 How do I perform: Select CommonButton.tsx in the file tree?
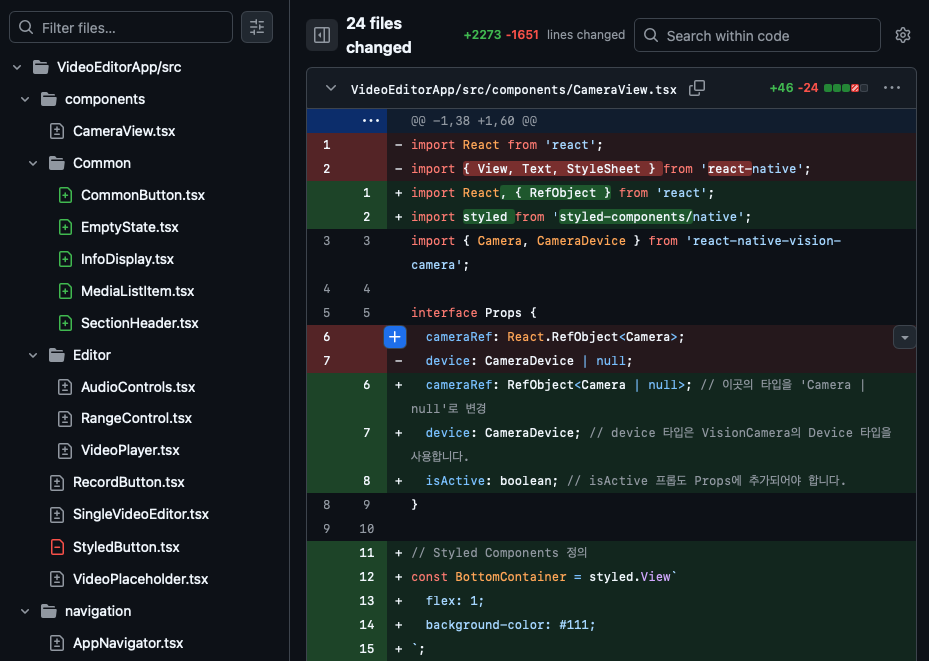143,195
